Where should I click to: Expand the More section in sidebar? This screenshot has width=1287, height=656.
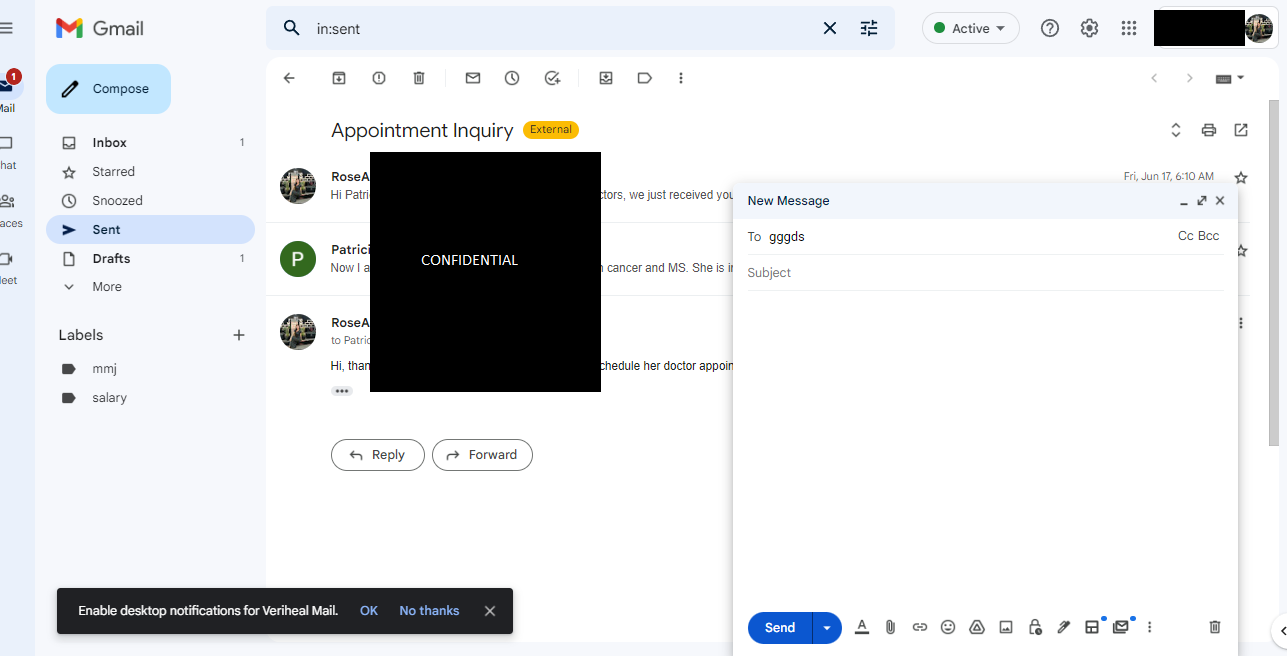click(107, 286)
